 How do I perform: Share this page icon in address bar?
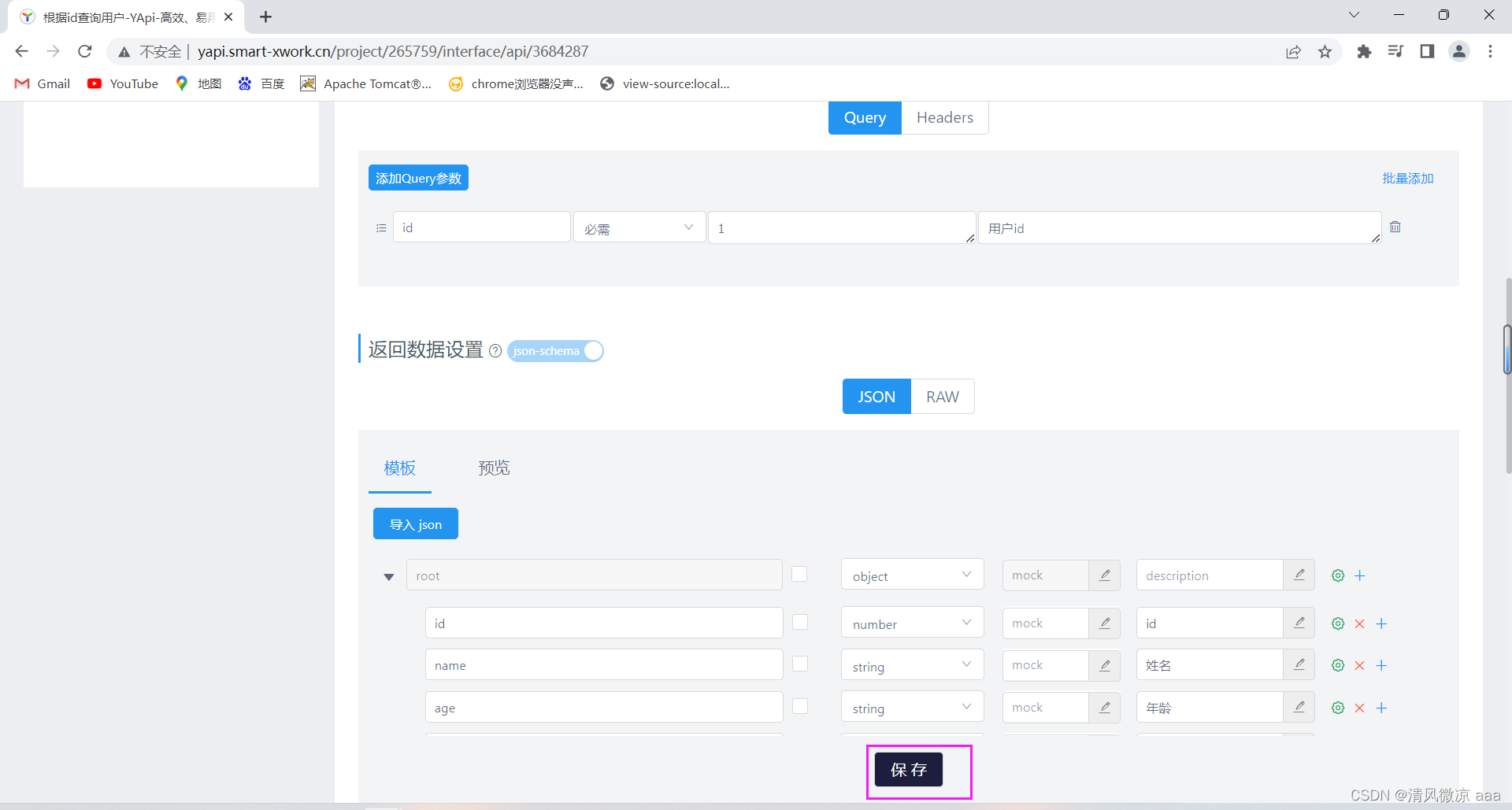[1293, 52]
